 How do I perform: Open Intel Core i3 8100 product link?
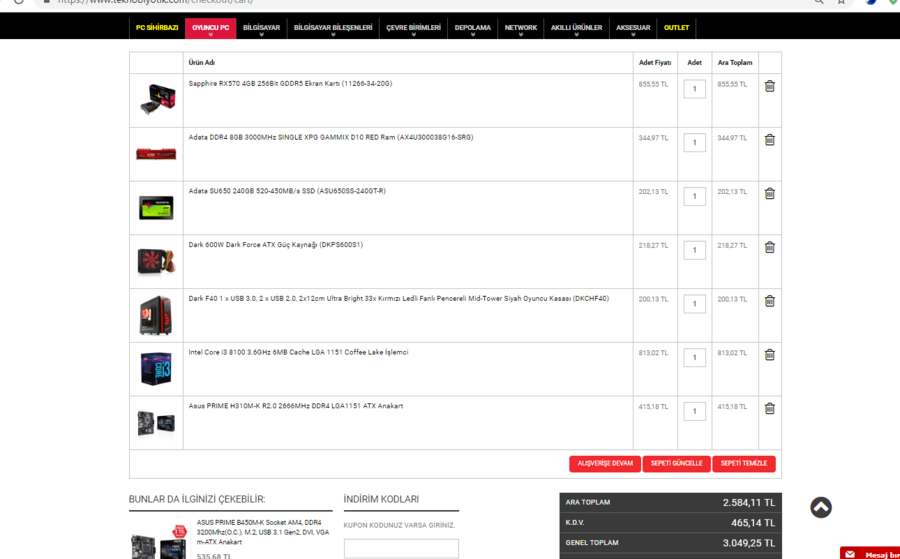(298, 352)
